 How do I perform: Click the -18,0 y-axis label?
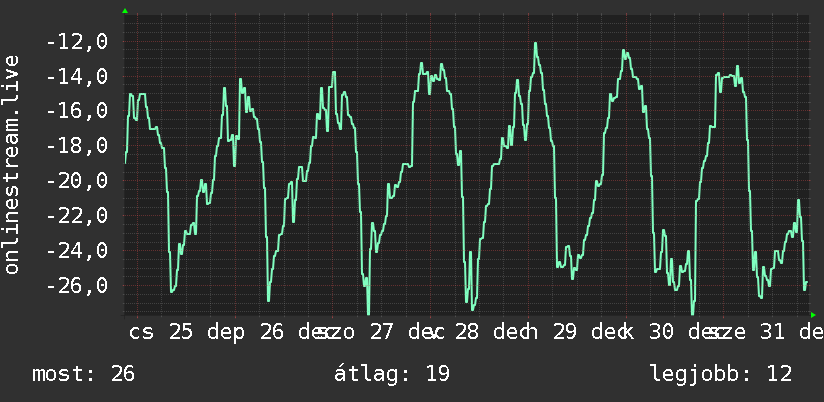pyautogui.click(x=77, y=146)
